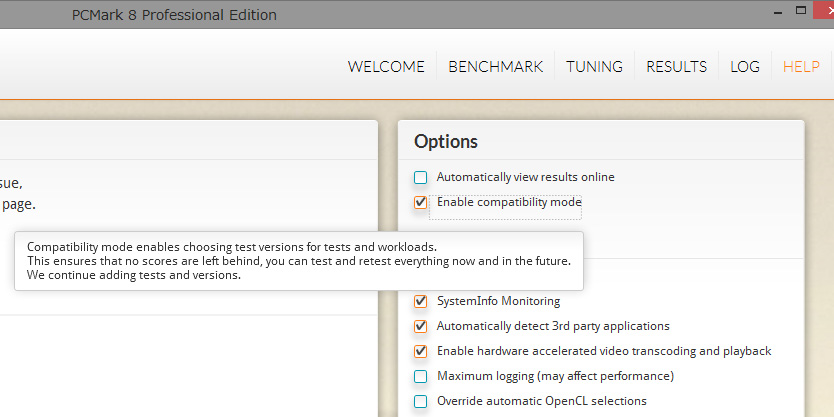
Task: Switch to the BENCHMARK tab
Action: click(x=495, y=67)
